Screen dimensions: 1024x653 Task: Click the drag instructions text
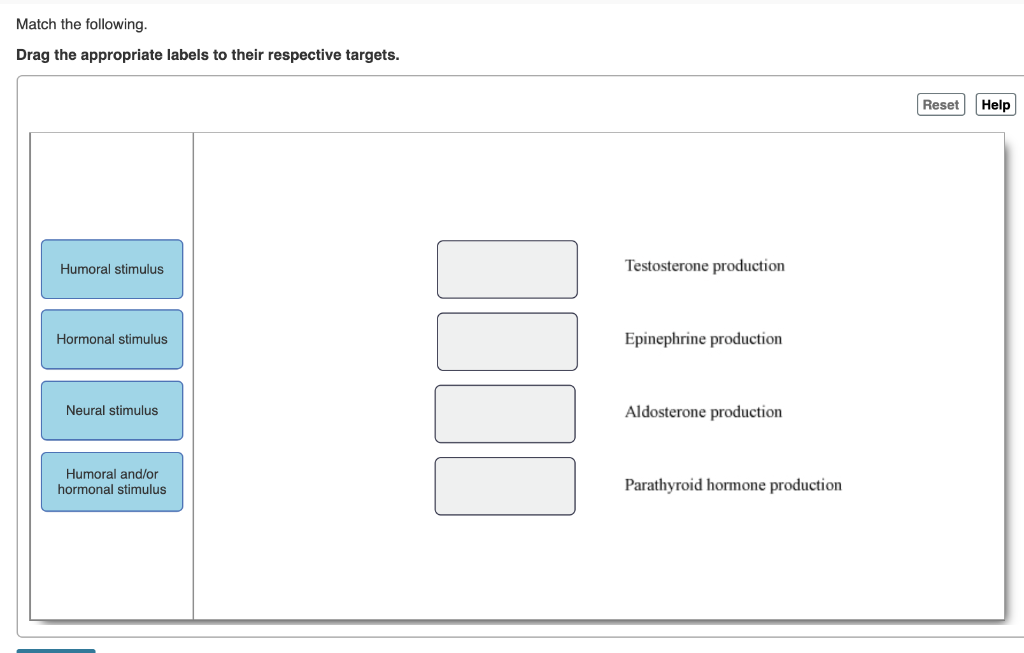(207, 55)
